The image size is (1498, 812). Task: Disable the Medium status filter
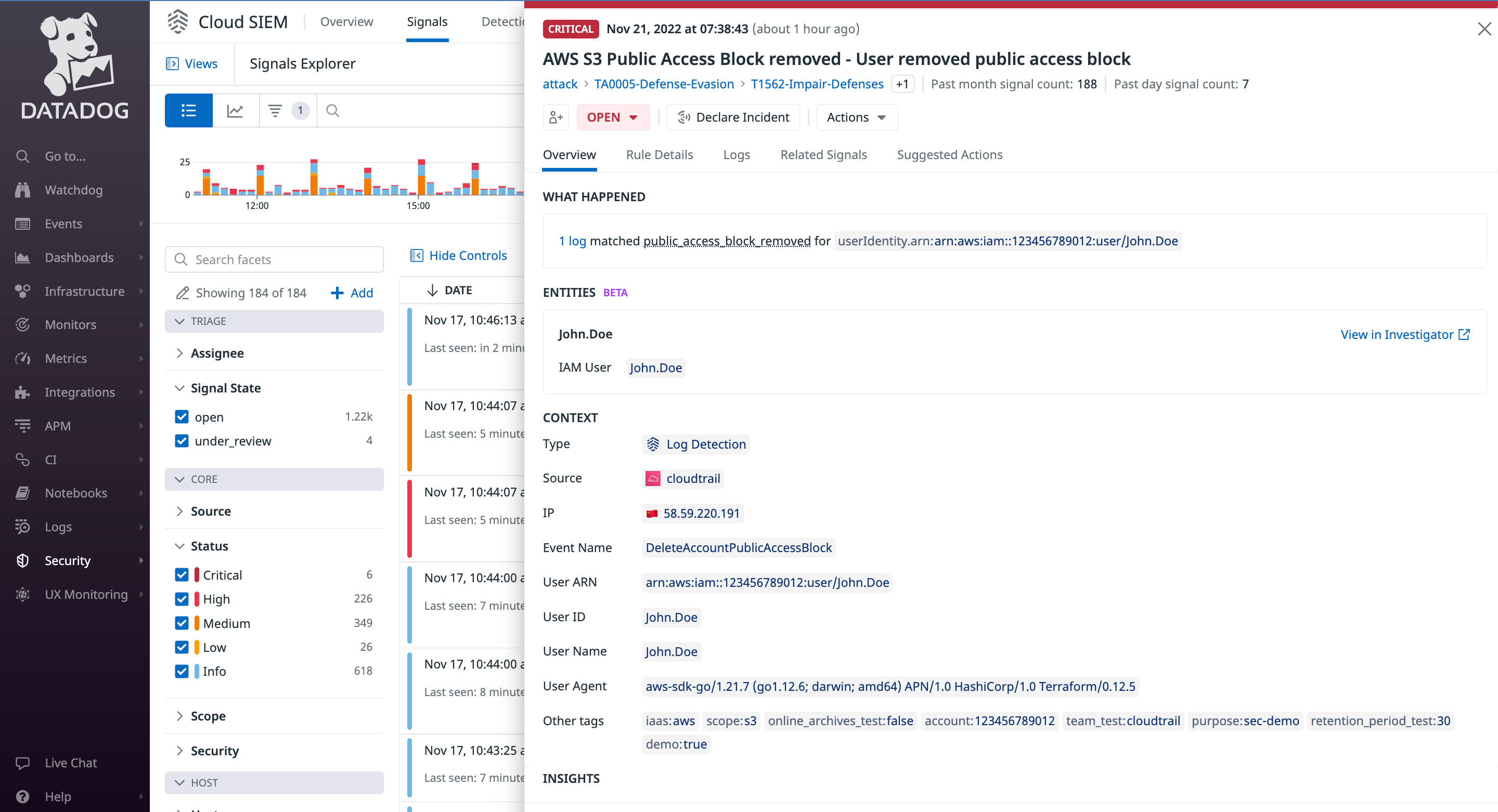pyautogui.click(x=182, y=623)
